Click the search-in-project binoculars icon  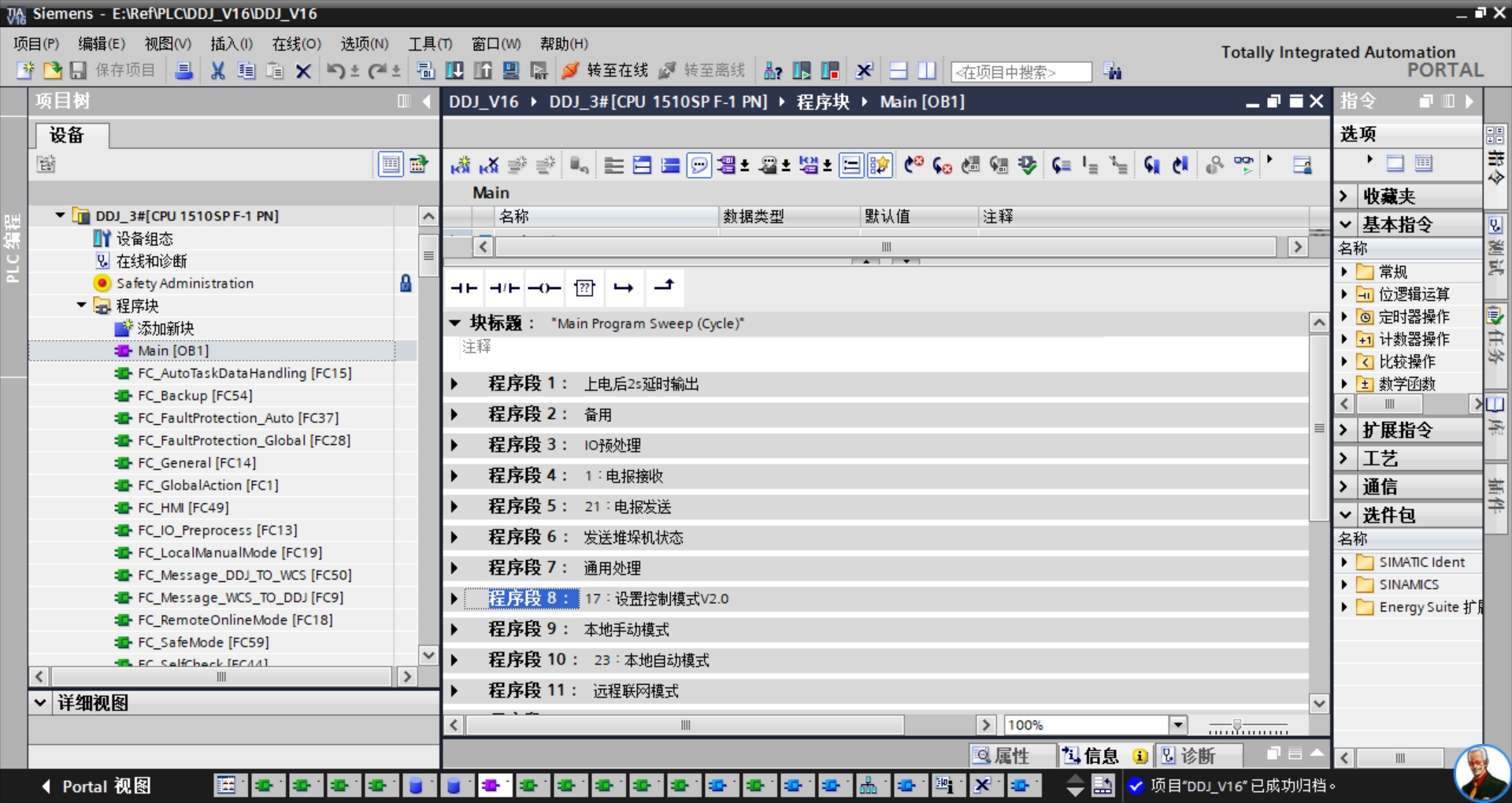pyautogui.click(x=1113, y=72)
